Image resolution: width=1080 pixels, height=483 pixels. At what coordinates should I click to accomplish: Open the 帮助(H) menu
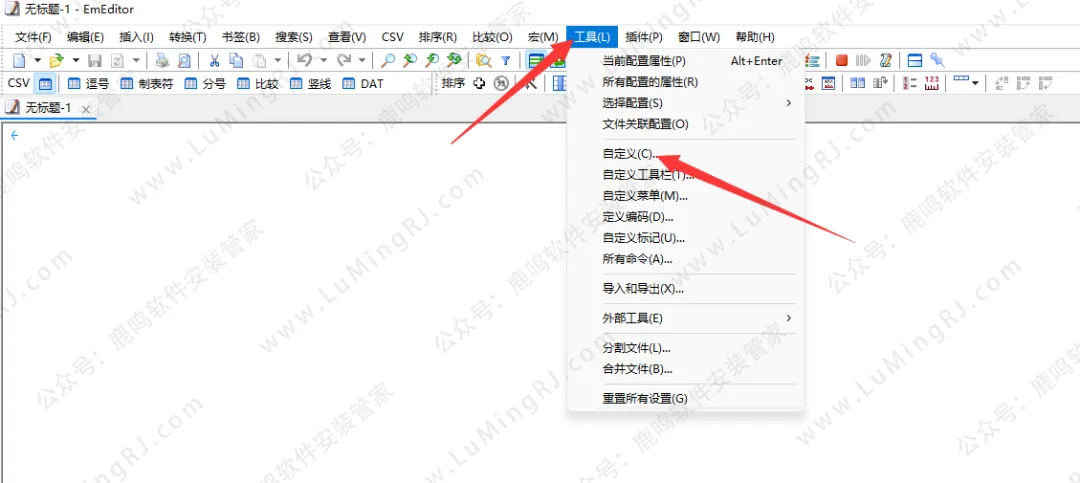[x=755, y=37]
